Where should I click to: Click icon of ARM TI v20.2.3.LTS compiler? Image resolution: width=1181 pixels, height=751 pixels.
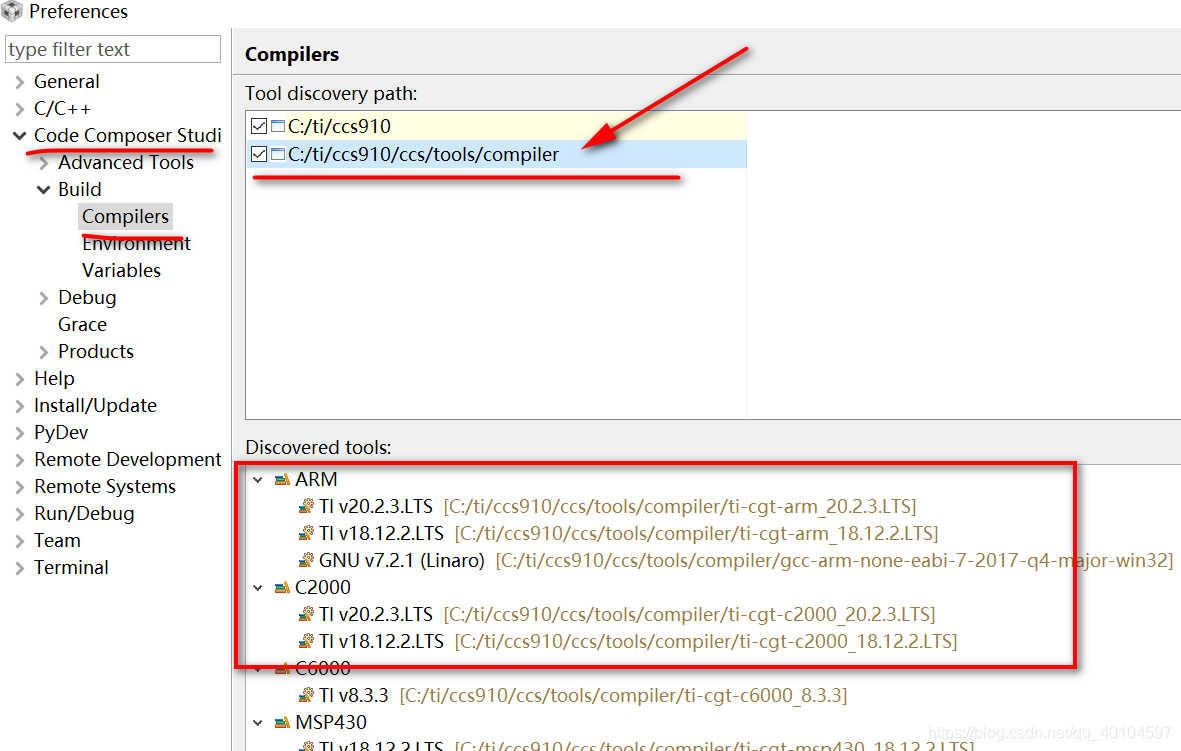pyautogui.click(x=307, y=506)
